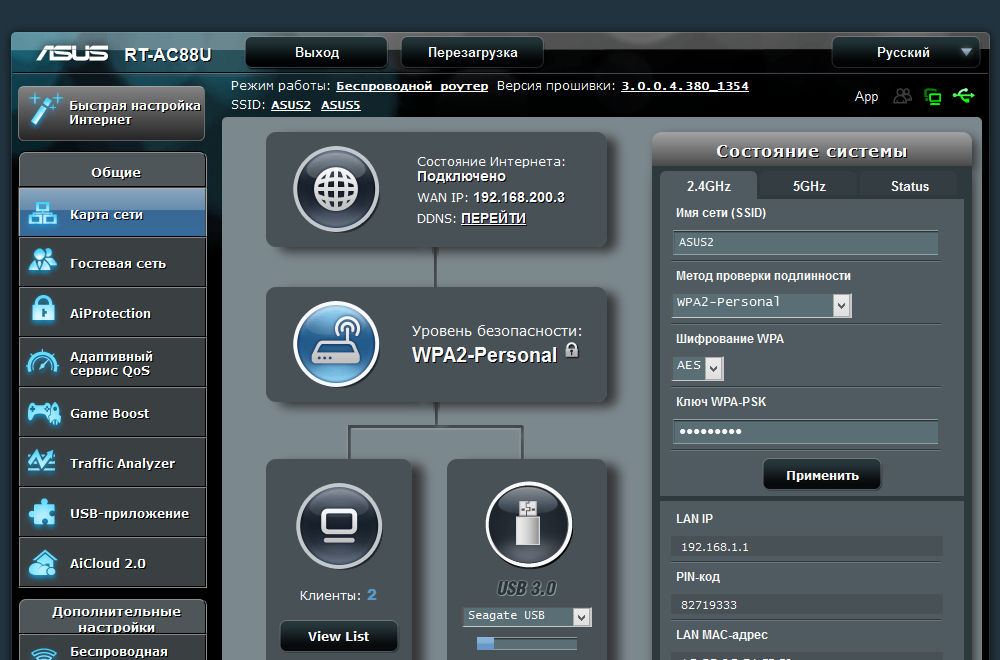The image size is (1000, 660).
Task: Click the ASUS5 SSID link
Action: (x=341, y=105)
